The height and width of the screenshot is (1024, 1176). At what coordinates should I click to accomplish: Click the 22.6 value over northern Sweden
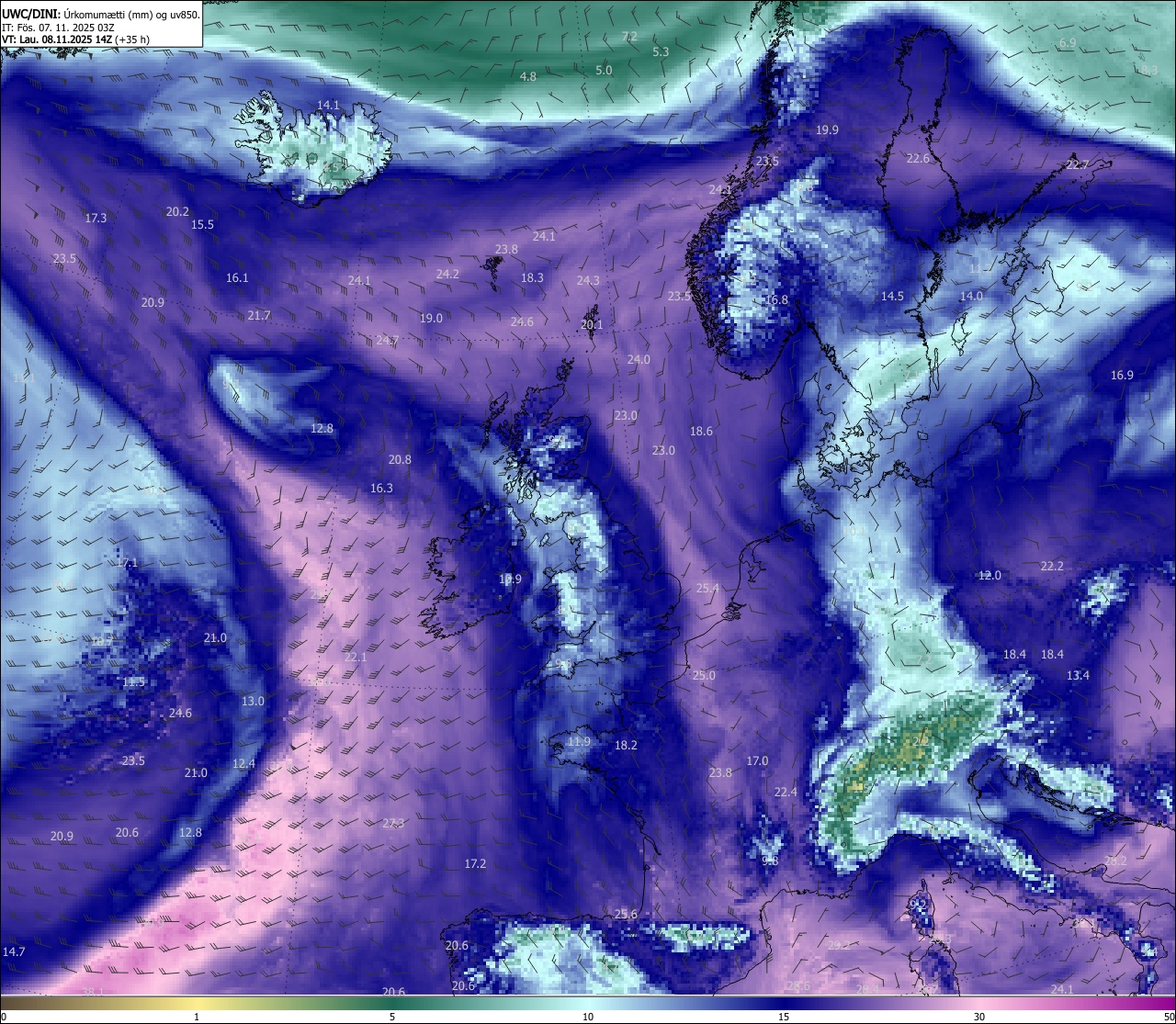point(918,159)
